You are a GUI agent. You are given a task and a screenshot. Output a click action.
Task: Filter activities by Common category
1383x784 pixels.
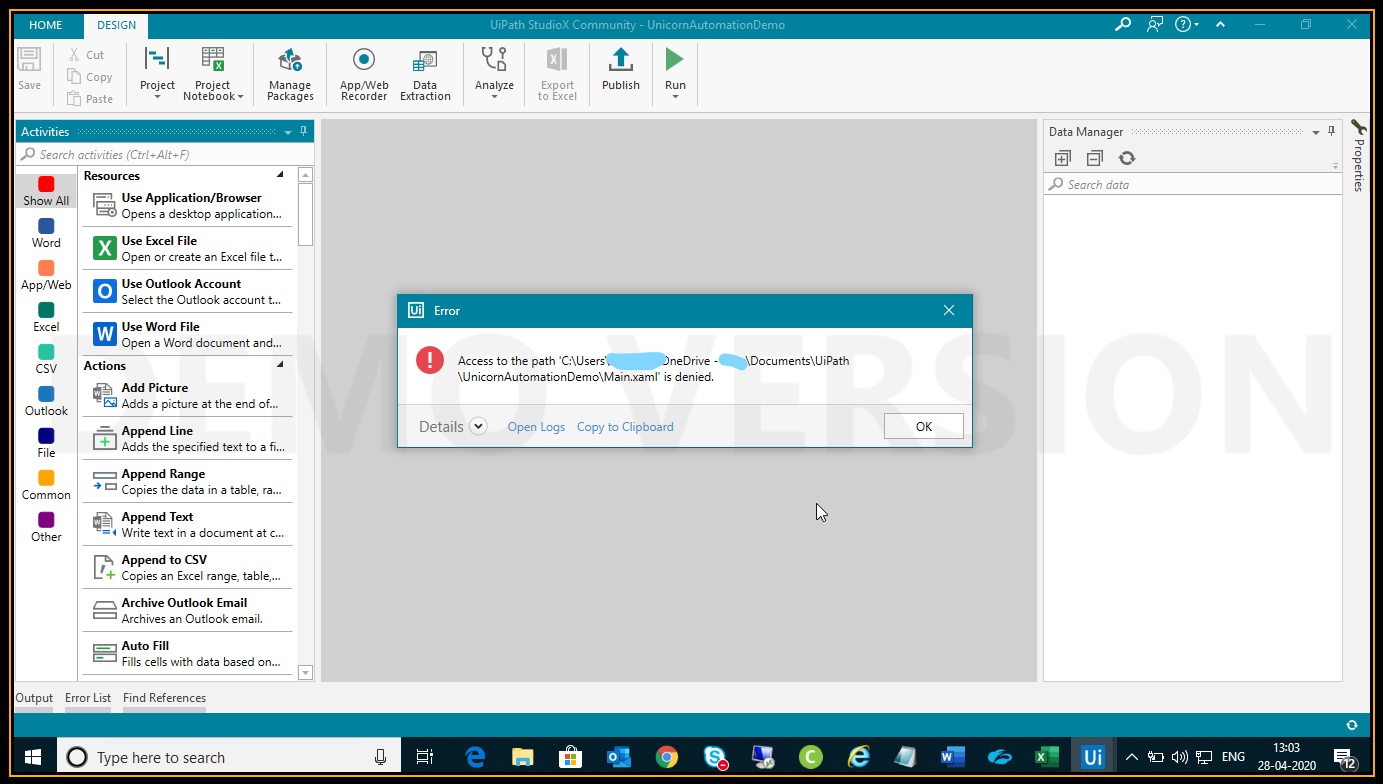46,485
